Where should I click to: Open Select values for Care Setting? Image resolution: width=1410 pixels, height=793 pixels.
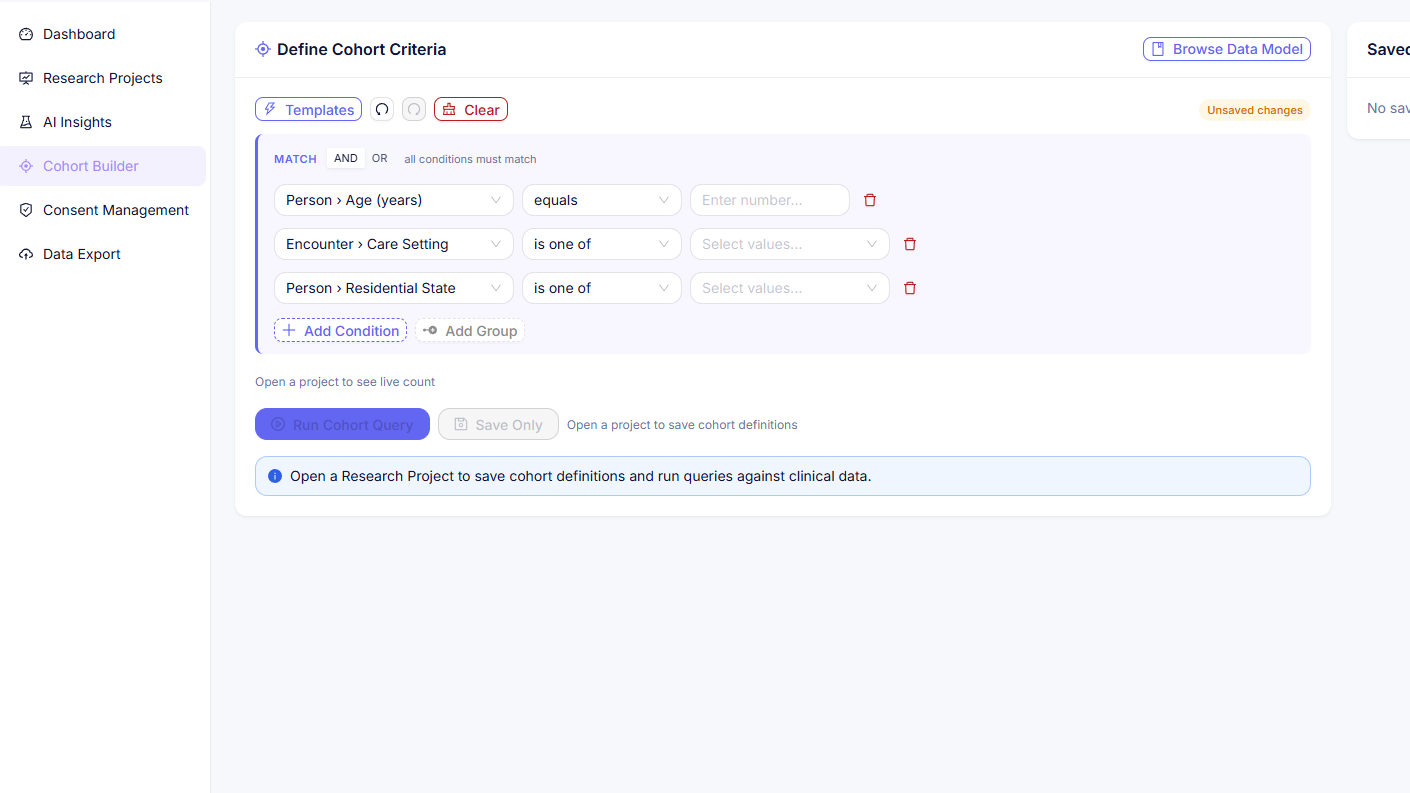[x=790, y=244]
